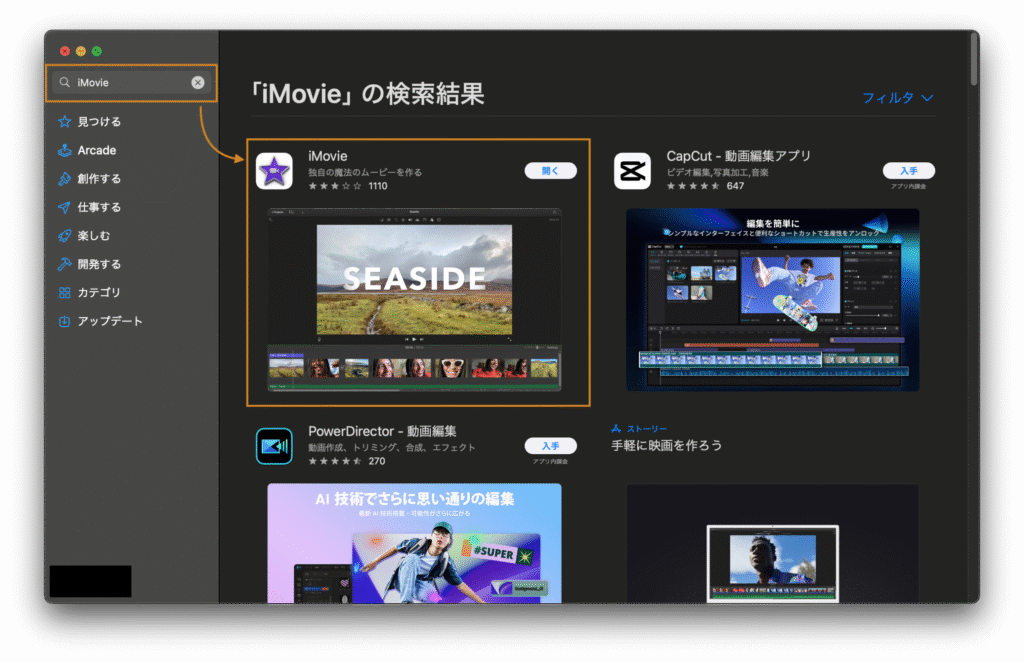The width and height of the screenshot is (1024, 662).
Task: Click the iMovie app icon
Action: click(x=274, y=171)
